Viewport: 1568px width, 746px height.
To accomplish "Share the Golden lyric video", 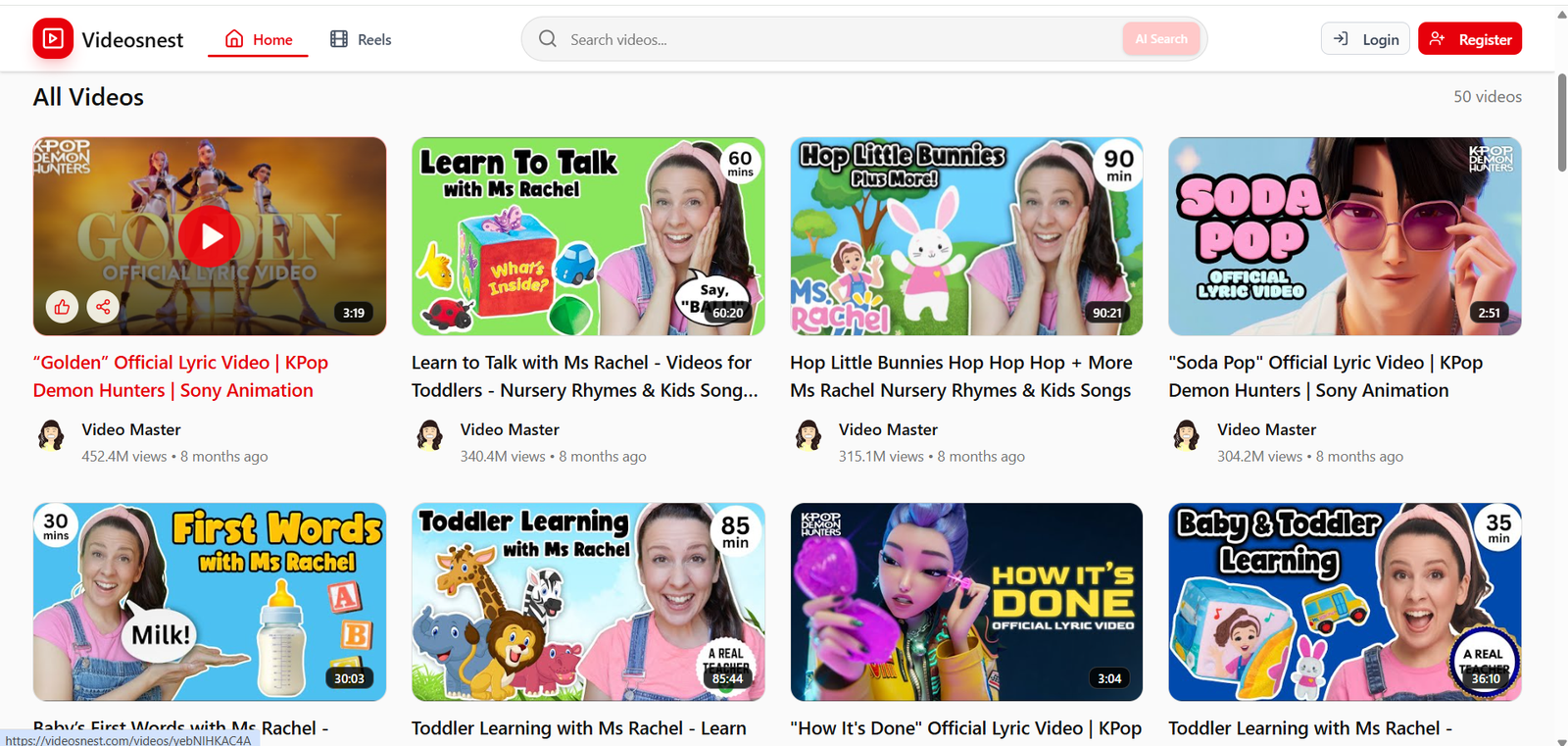I will tap(103, 307).
